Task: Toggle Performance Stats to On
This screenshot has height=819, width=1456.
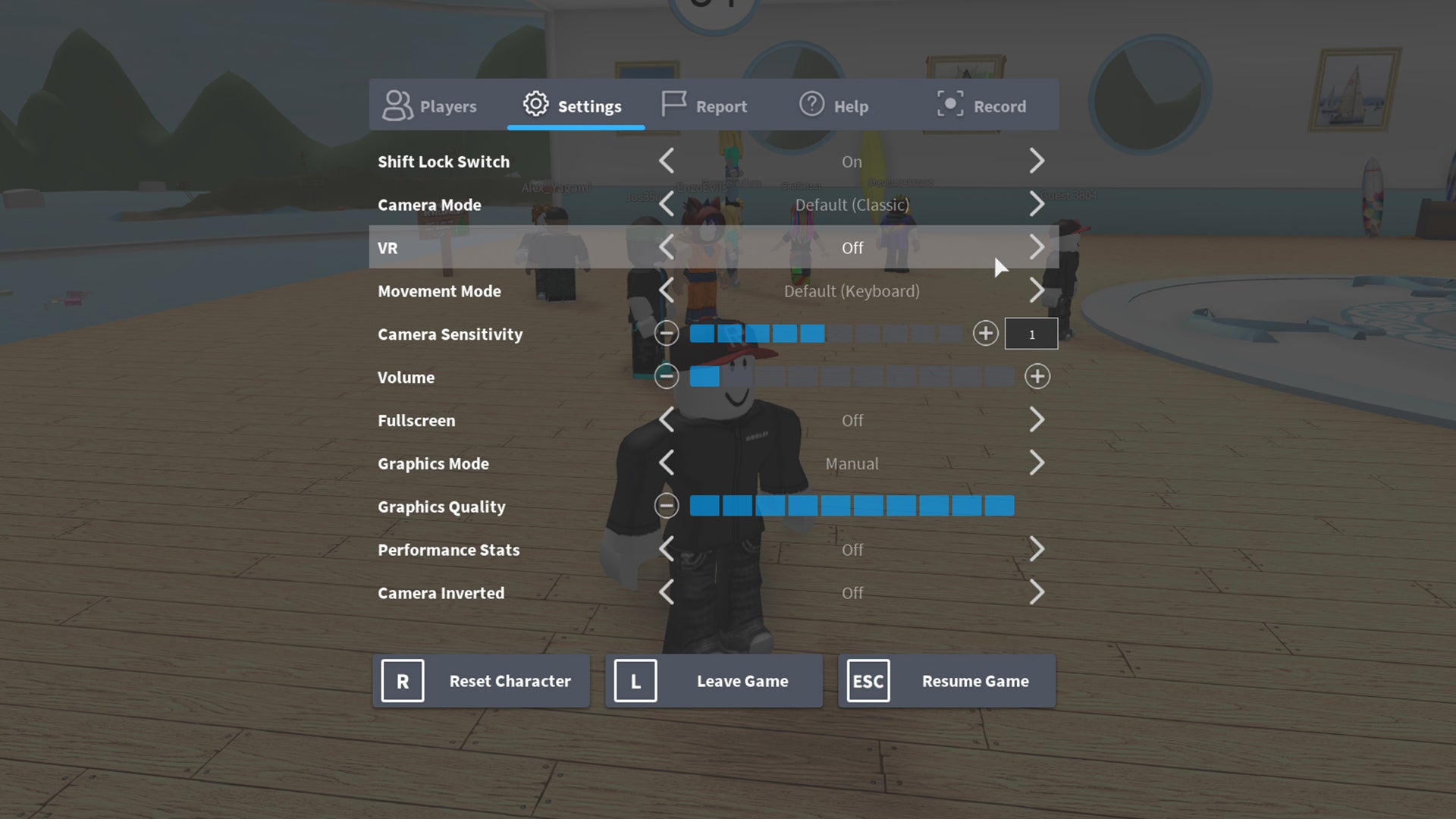Action: tap(1037, 549)
